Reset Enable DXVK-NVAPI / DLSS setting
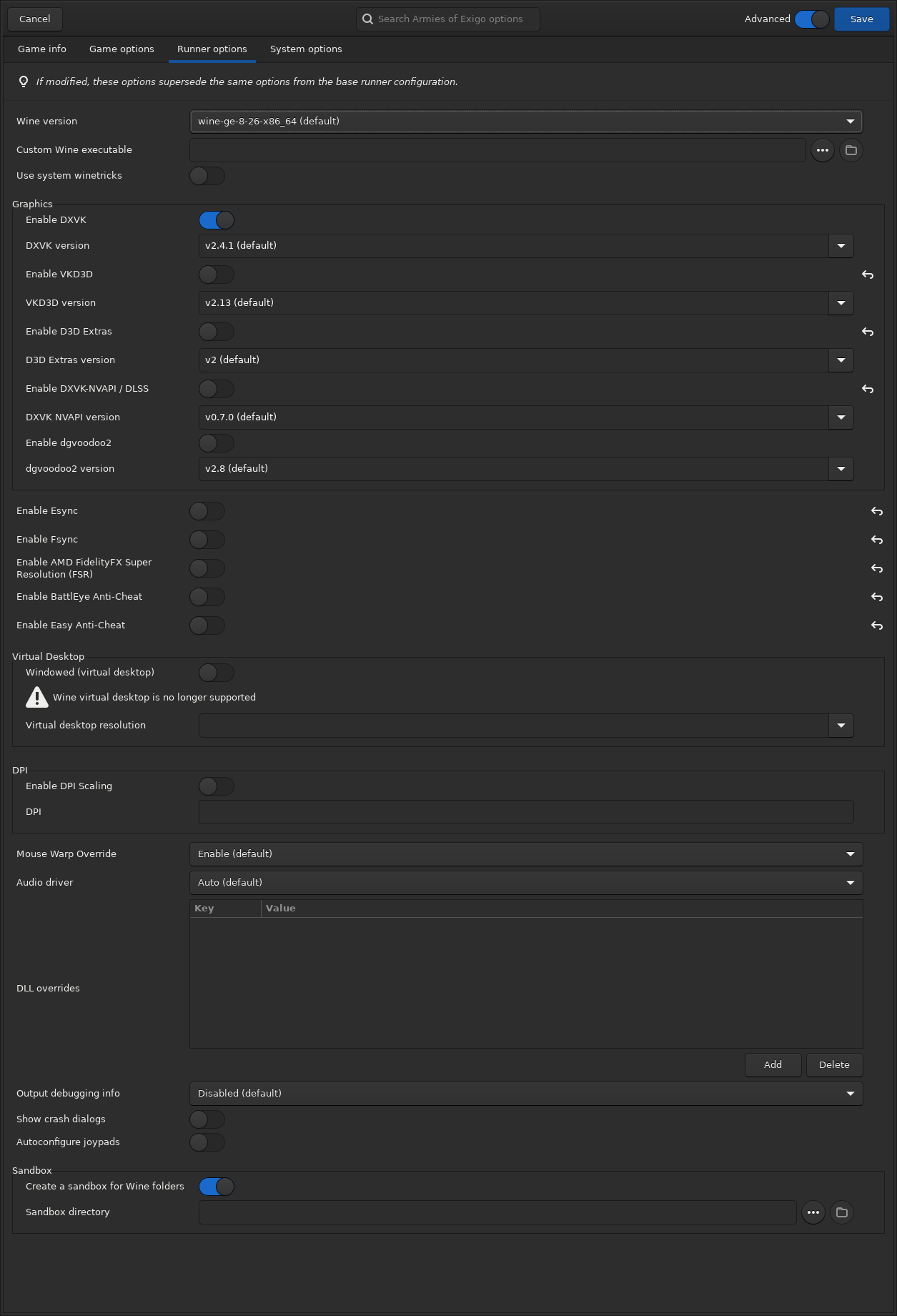Image resolution: width=897 pixels, height=1316 pixels. 868,389
